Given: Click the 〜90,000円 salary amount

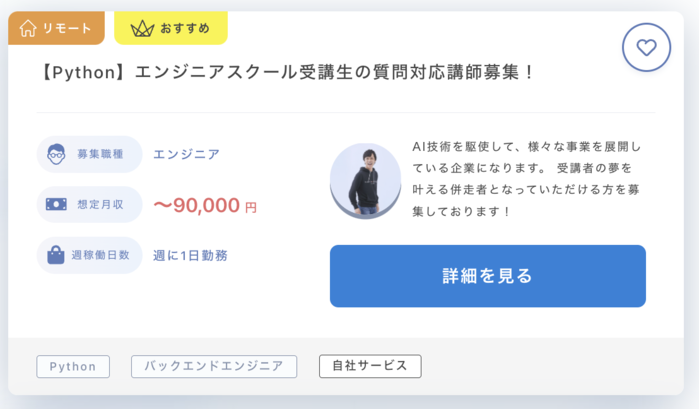Looking at the screenshot, I should [x=205, y=205].
